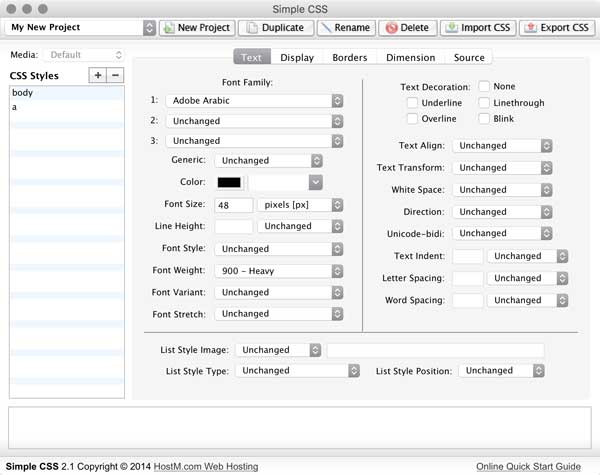Open the Color value combo box arrow
The height and width of the screenshot is (475, 600).
(316, 183)
